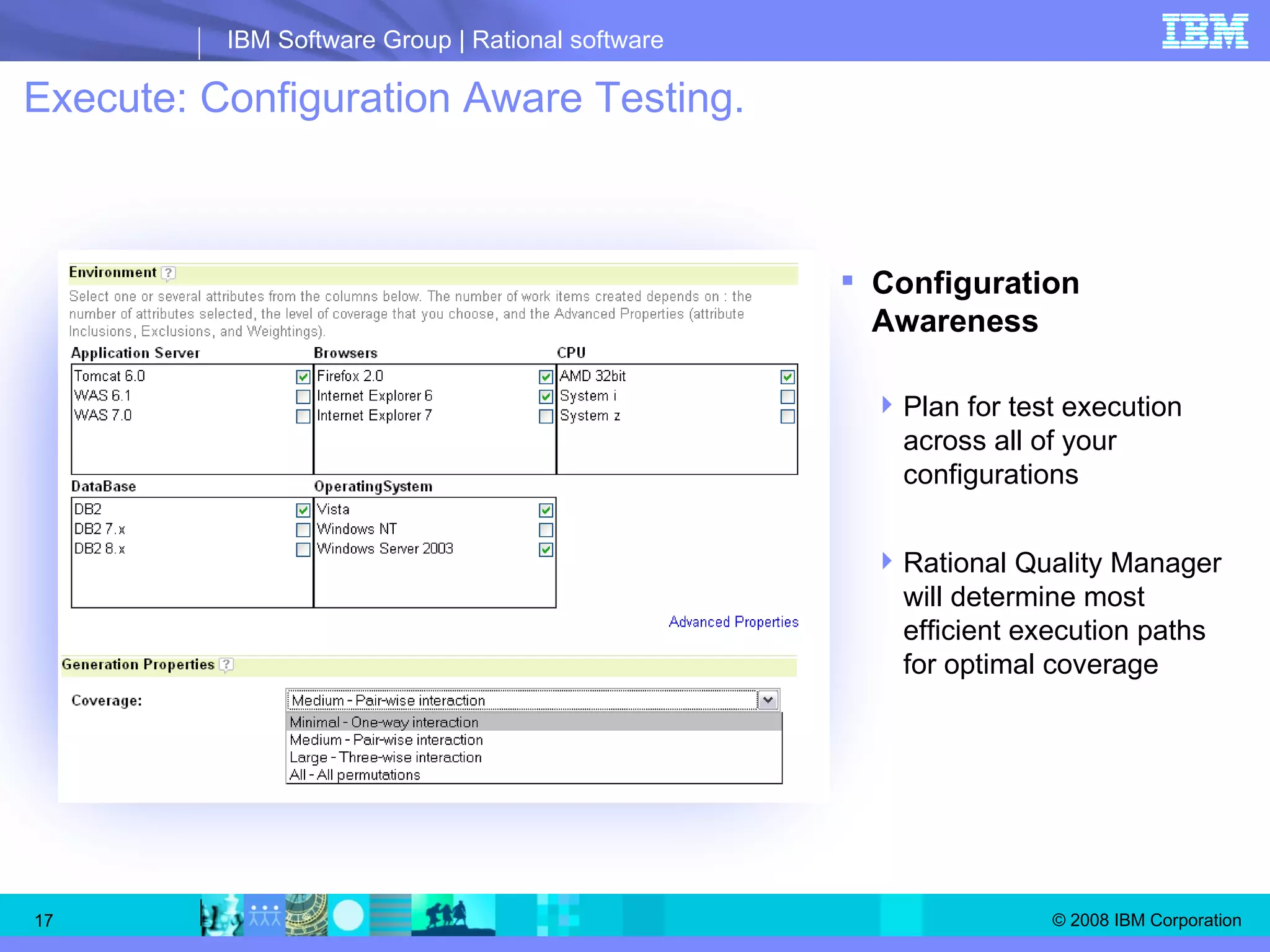Viewport: 1270px width, 952px height.
Task: Uncheck the DB2 checkbox
Action: [x=303, y=510]
